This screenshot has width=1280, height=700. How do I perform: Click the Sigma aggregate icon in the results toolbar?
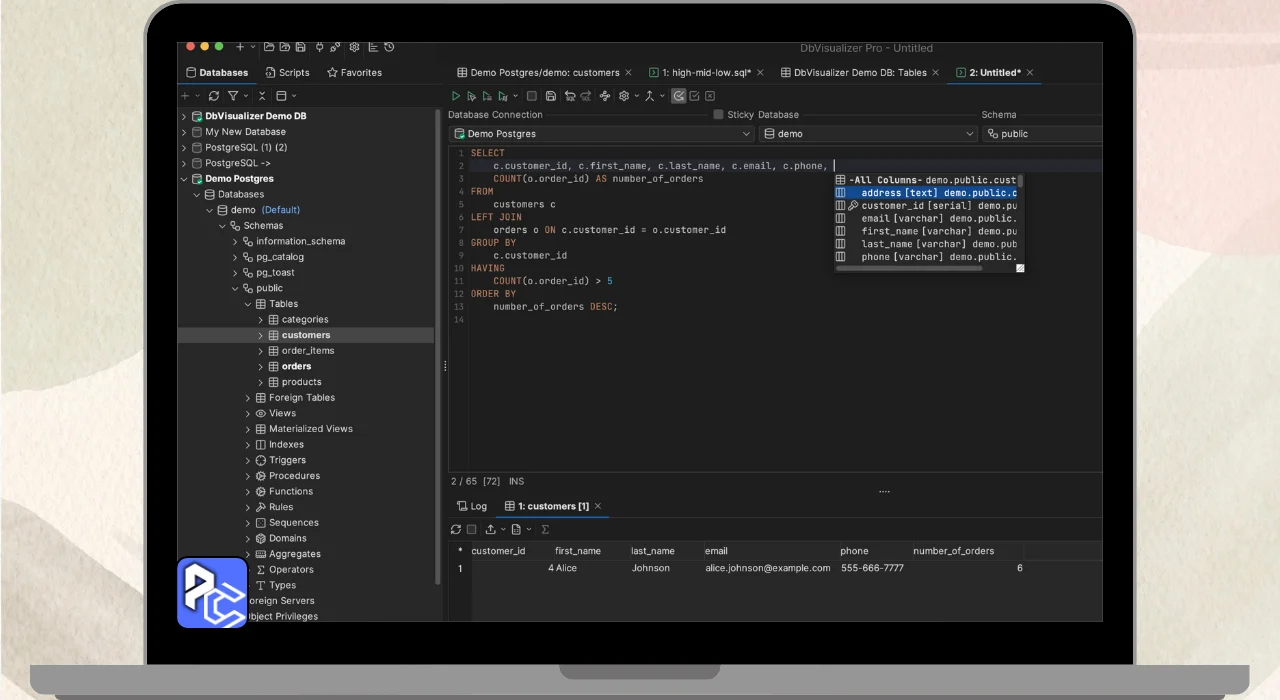tap(545, 529)
